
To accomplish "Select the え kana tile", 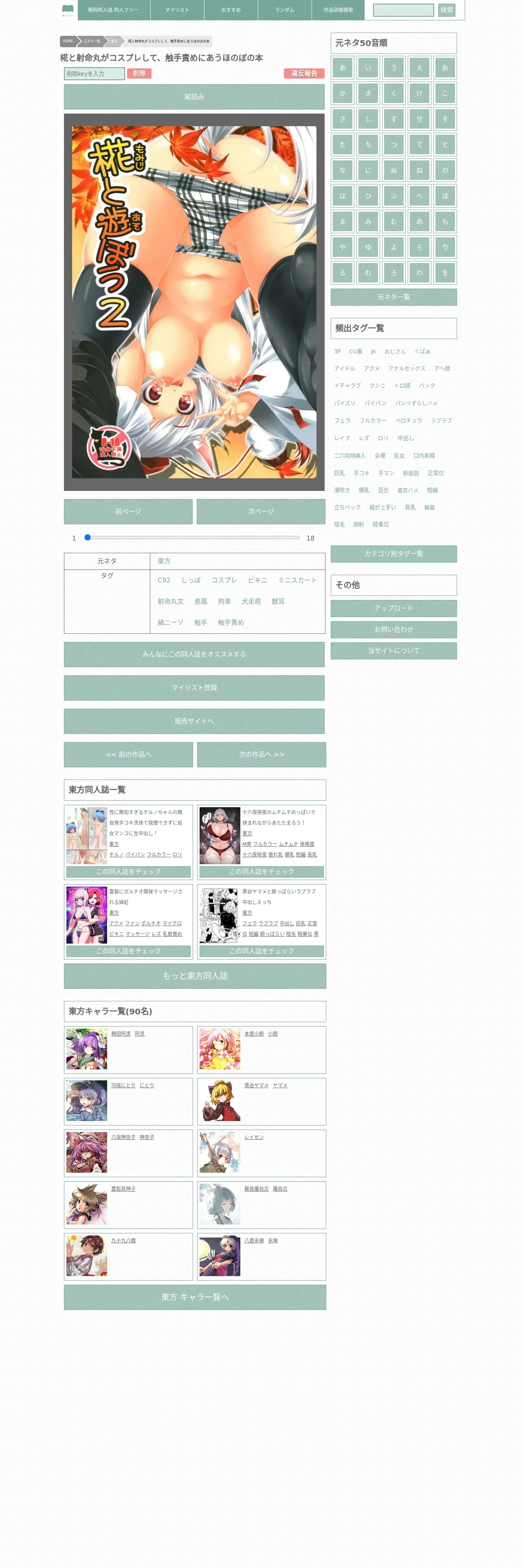I will pyautogui.click(x=420, y=68).
